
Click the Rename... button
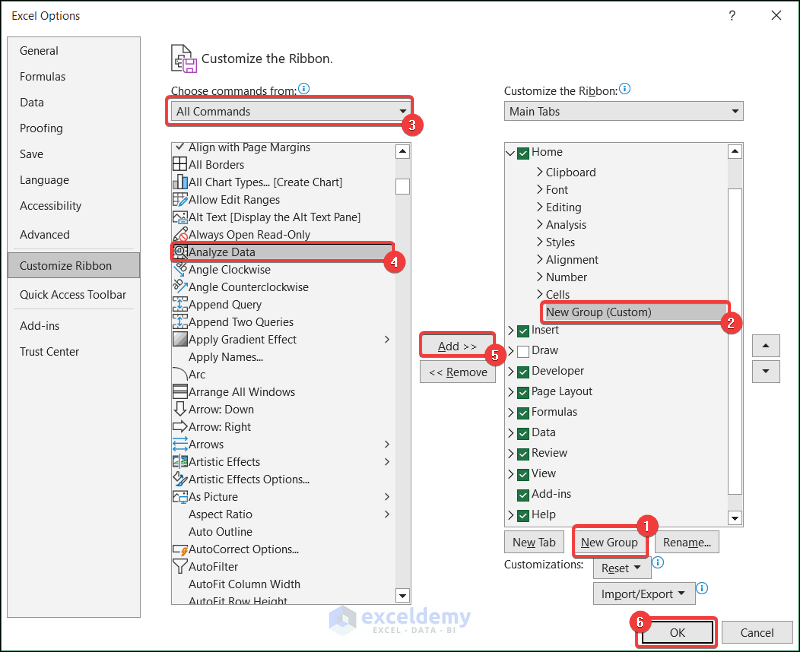point(687,542)
